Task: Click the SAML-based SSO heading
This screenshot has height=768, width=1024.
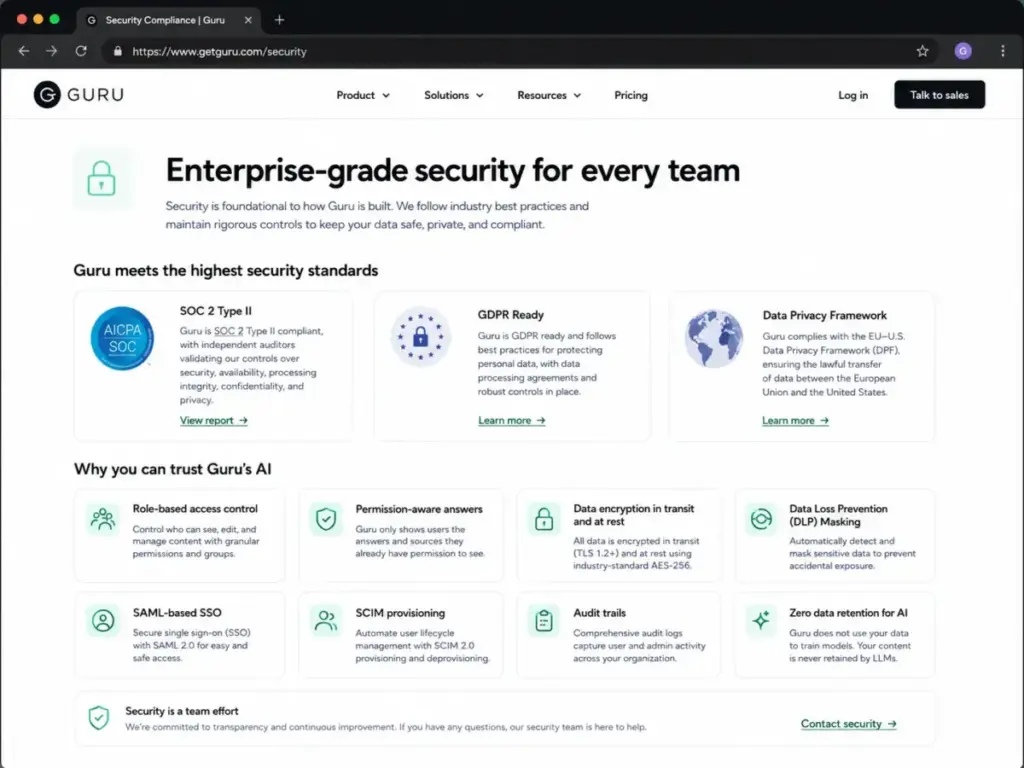Action: 177,613
